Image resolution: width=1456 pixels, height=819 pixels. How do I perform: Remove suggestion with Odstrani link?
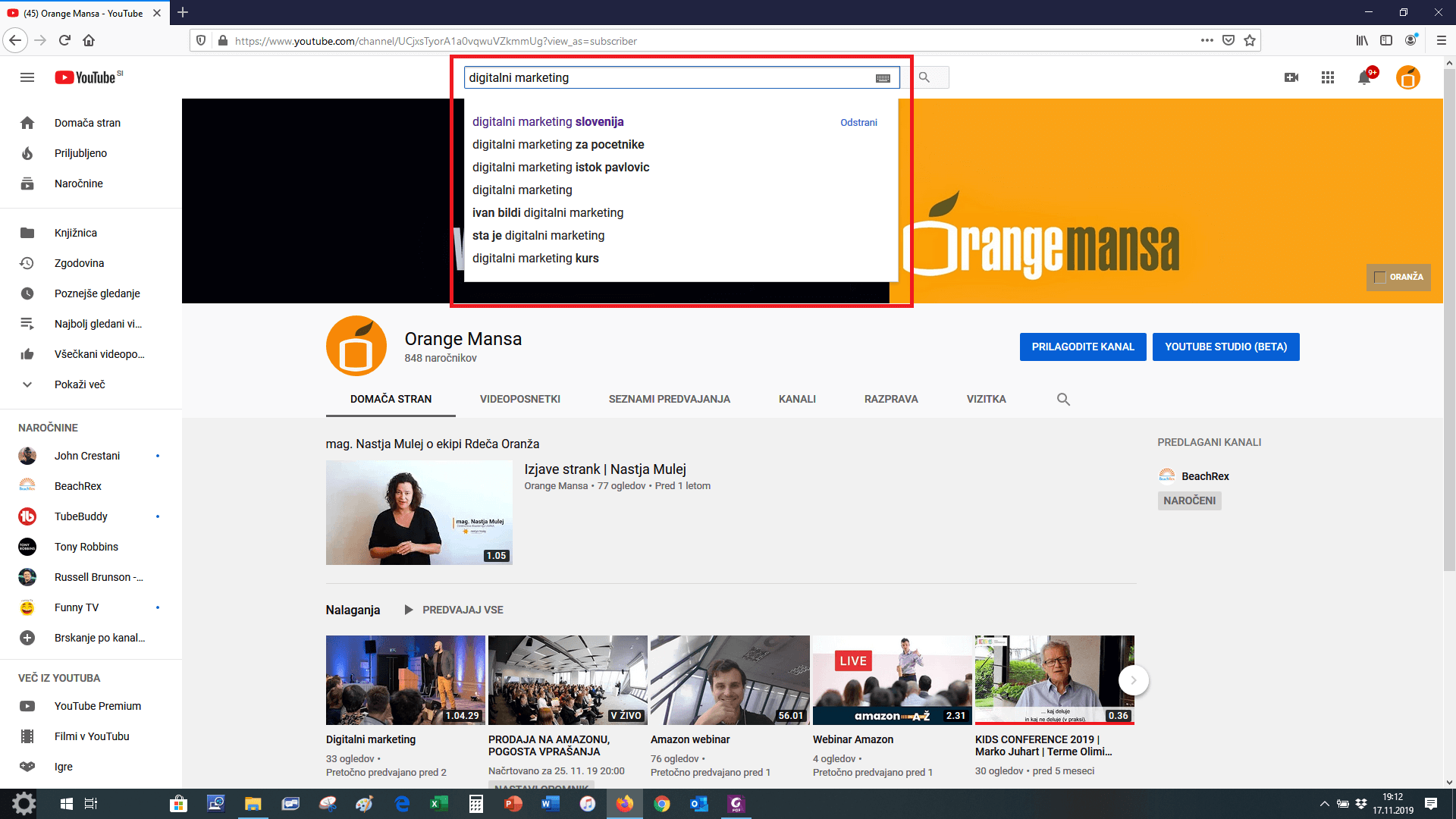858,122
